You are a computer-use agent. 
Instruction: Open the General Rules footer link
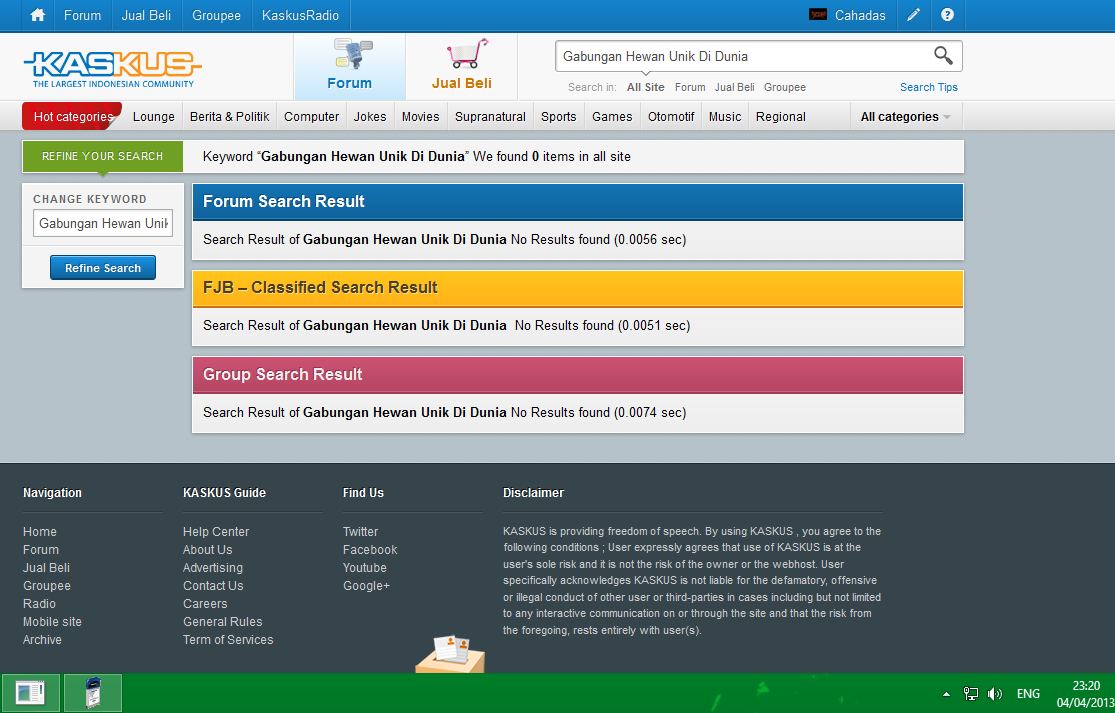(x=223, y=621)
